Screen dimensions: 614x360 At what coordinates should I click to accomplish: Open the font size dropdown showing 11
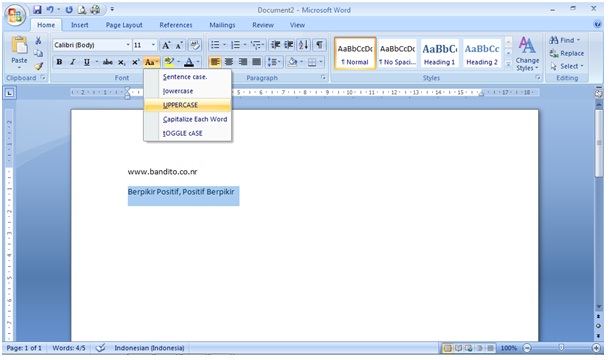pos(153,45)
